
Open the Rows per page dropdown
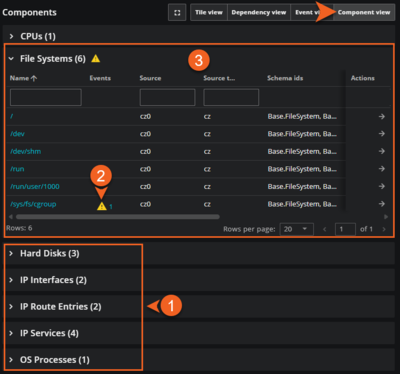(296, 229)
